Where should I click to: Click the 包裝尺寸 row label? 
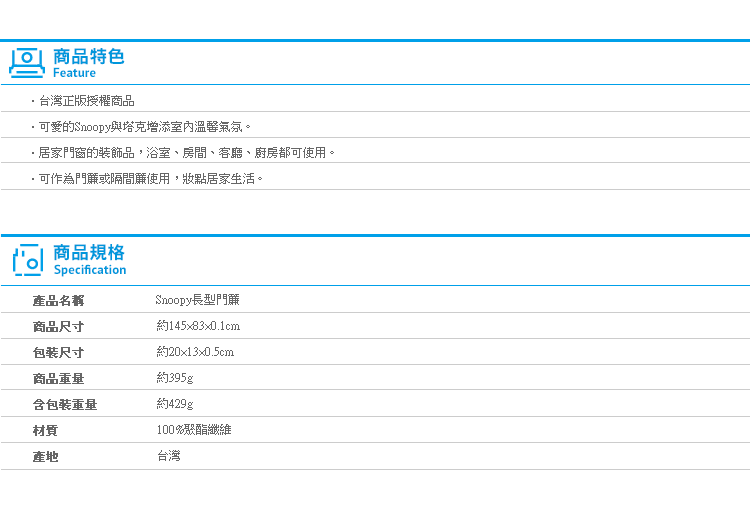pos(58,352)
